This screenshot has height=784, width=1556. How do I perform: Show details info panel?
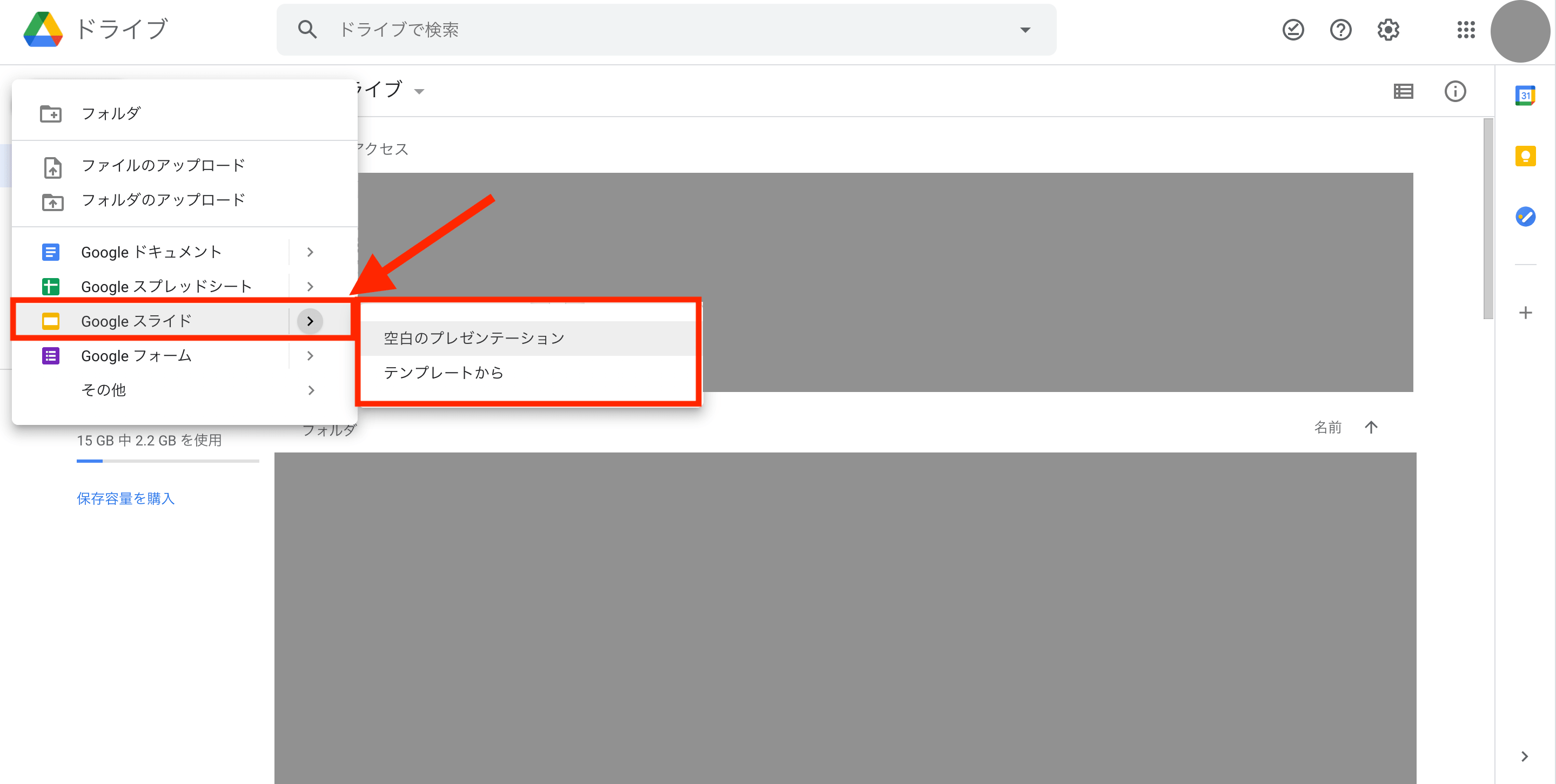[x=1455, y=91]
